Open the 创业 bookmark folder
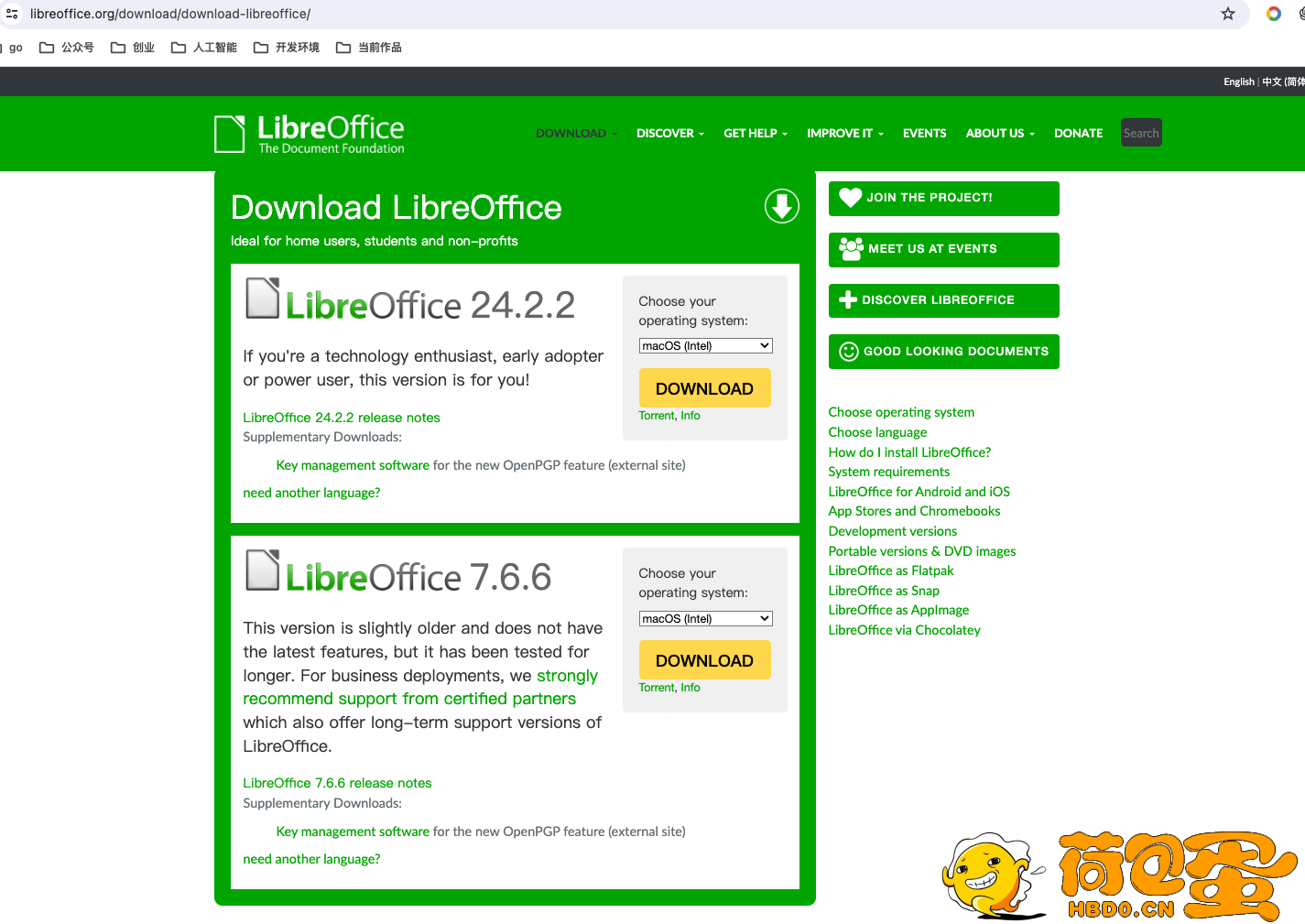The image size is (1305, 924). [133, 48]
